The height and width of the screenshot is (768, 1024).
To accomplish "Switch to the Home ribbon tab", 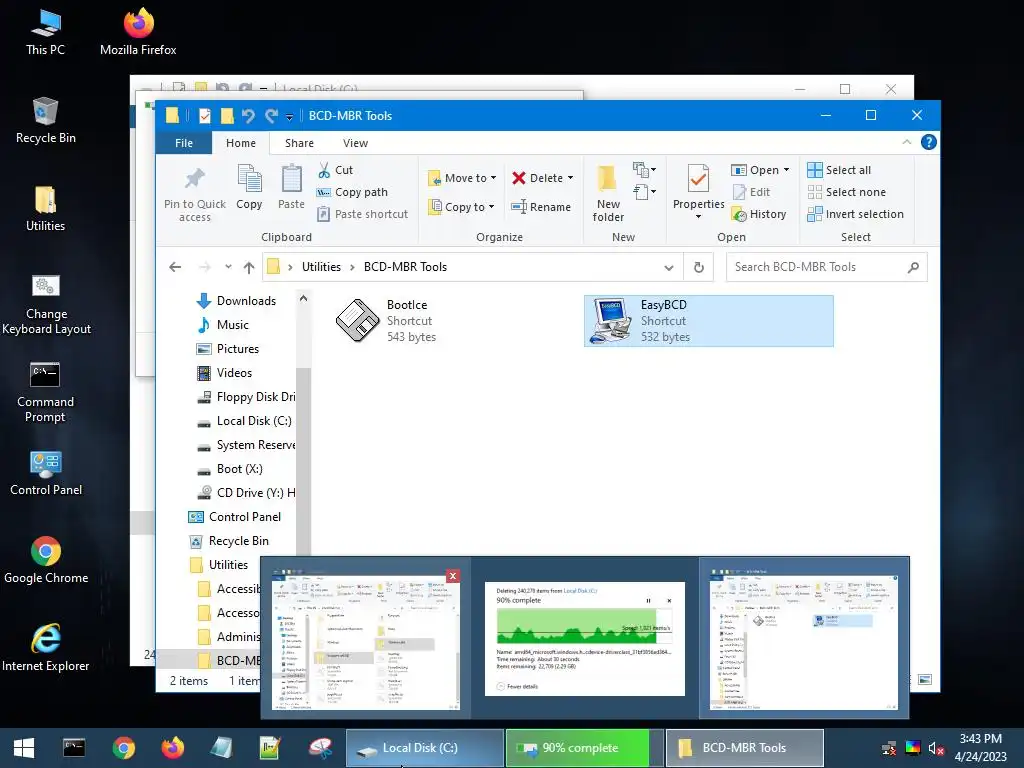I will pos(241,143).
